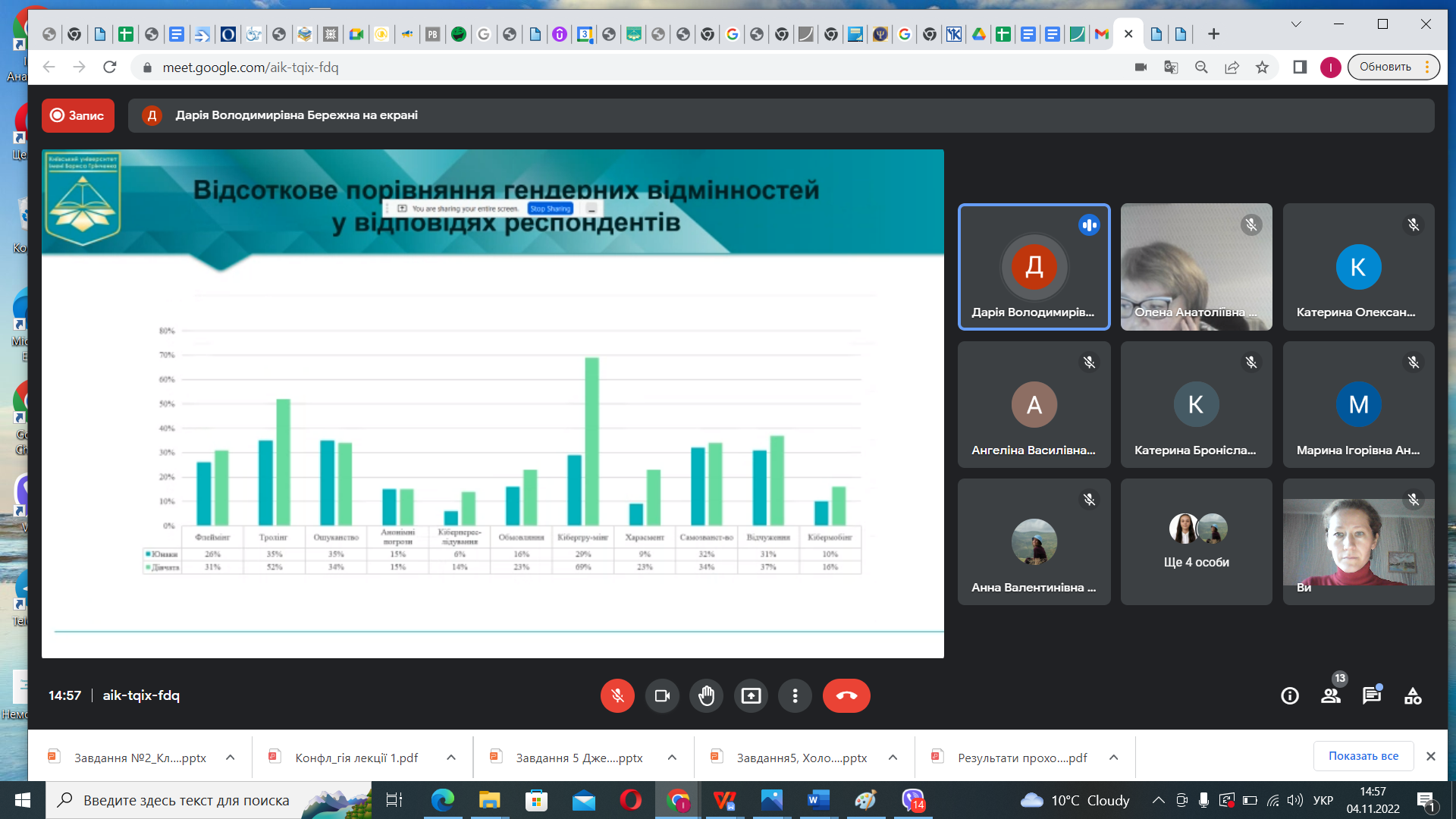The width and height of the screenshot is (1456, 819).
Task: Open meeting details info icon
Action: tap(1289, 695)
